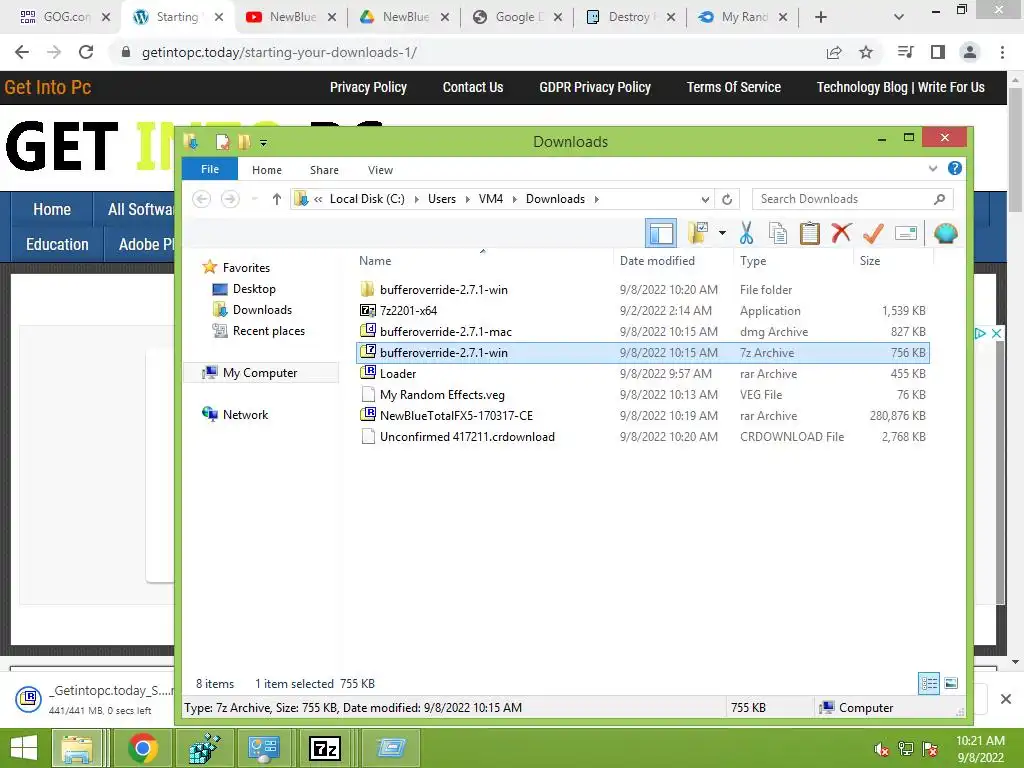Open Chrome tab search dropdown
1024x768 pixels.
pos(899,17)
